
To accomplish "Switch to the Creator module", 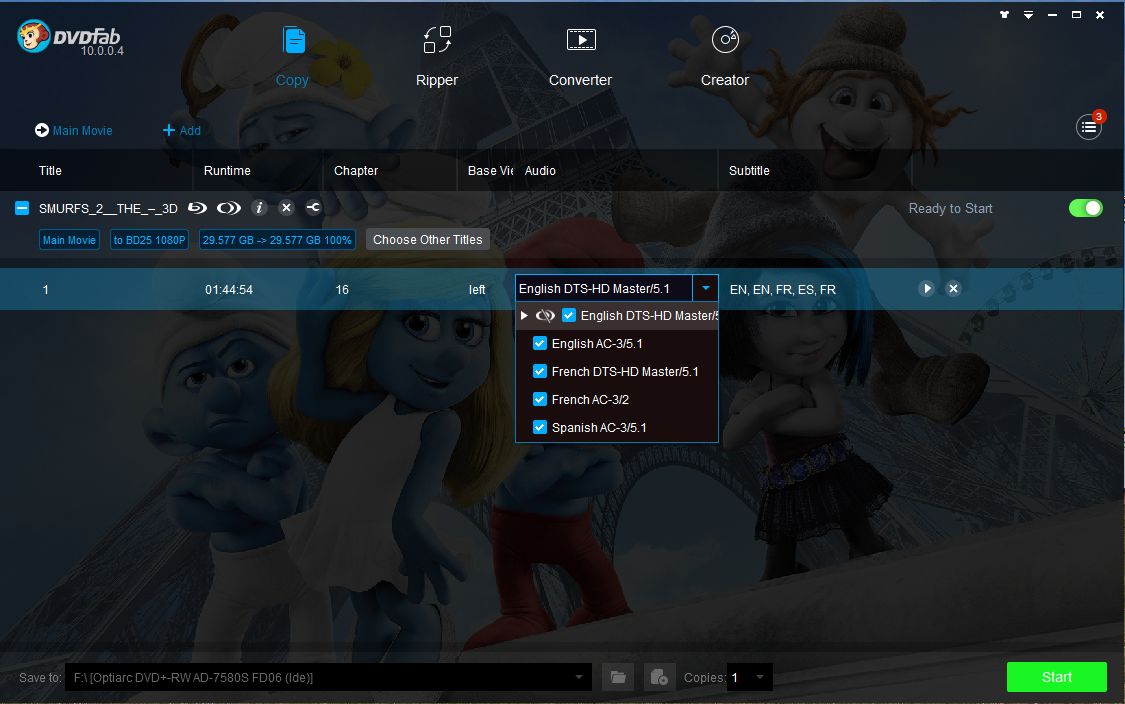I will pyautogui.click(x=725, y=57).
